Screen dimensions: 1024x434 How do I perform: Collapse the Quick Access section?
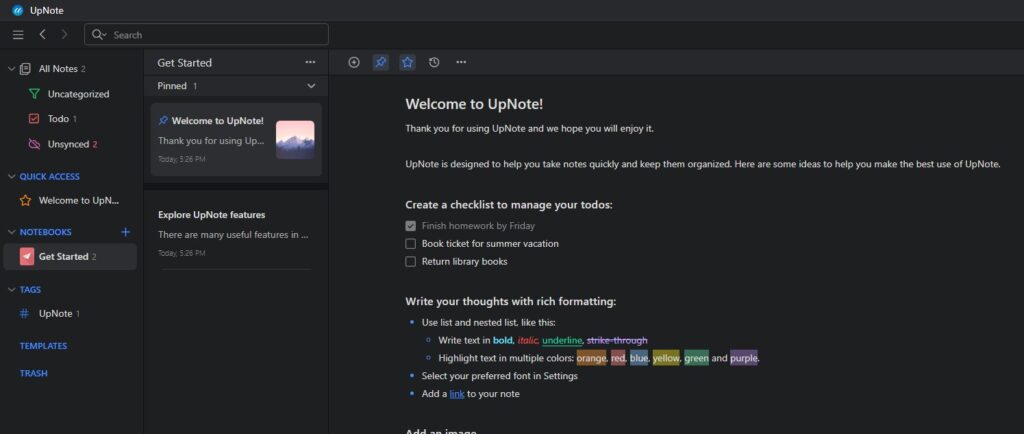(x=11, y=176)
